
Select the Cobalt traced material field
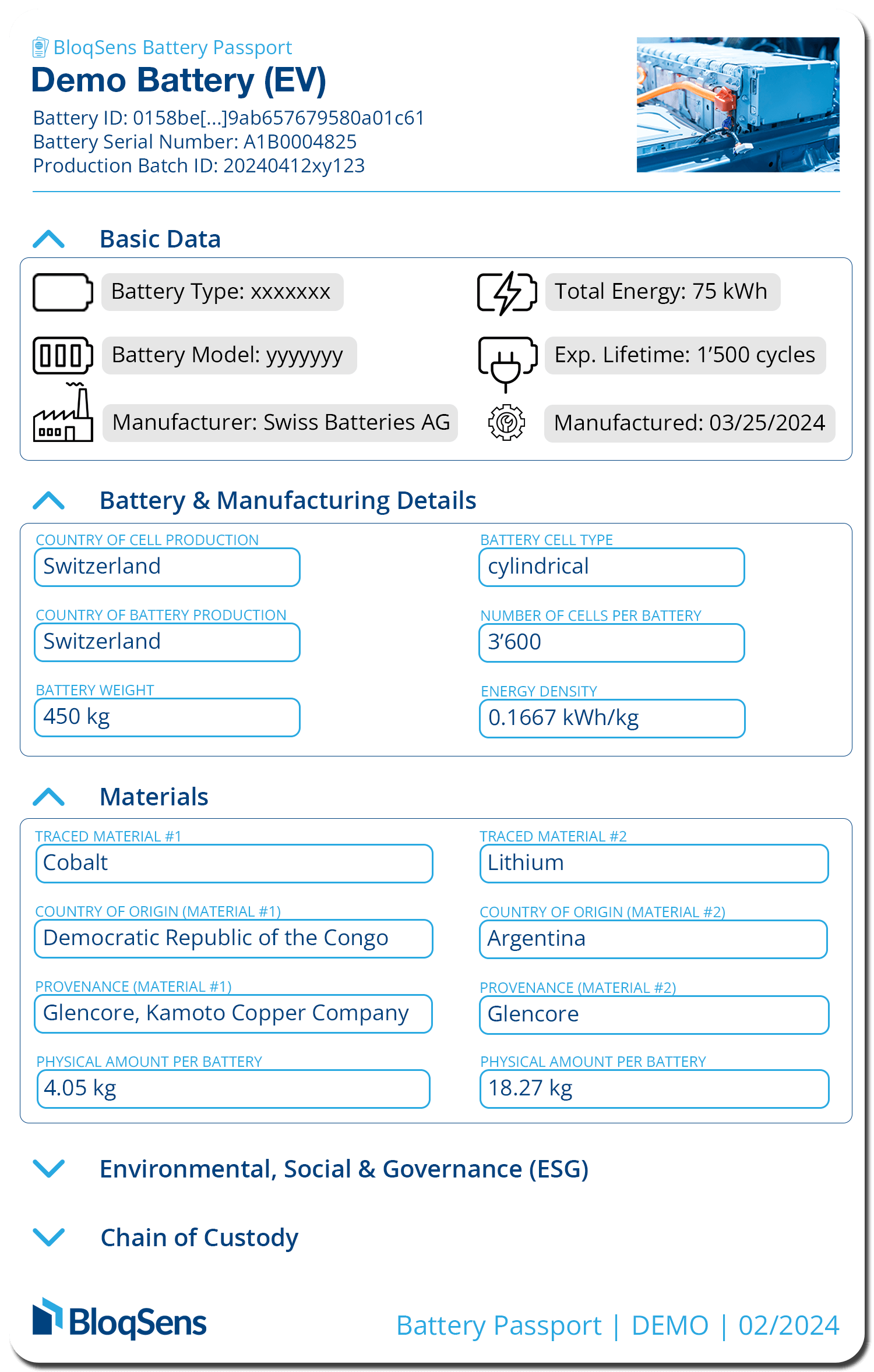point(234,864)
